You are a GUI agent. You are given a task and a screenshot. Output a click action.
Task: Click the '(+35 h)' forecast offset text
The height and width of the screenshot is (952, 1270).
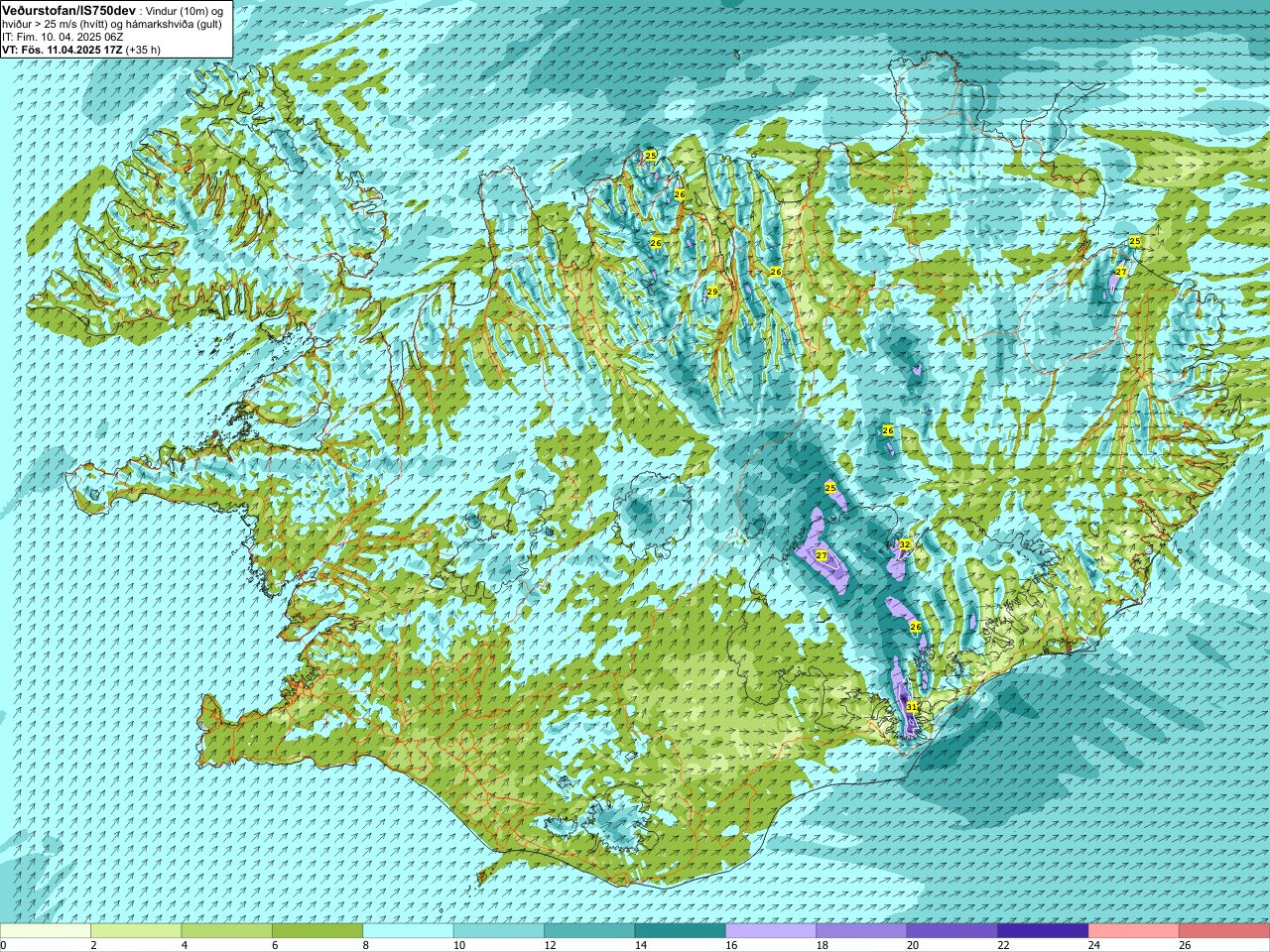point(143,50)
